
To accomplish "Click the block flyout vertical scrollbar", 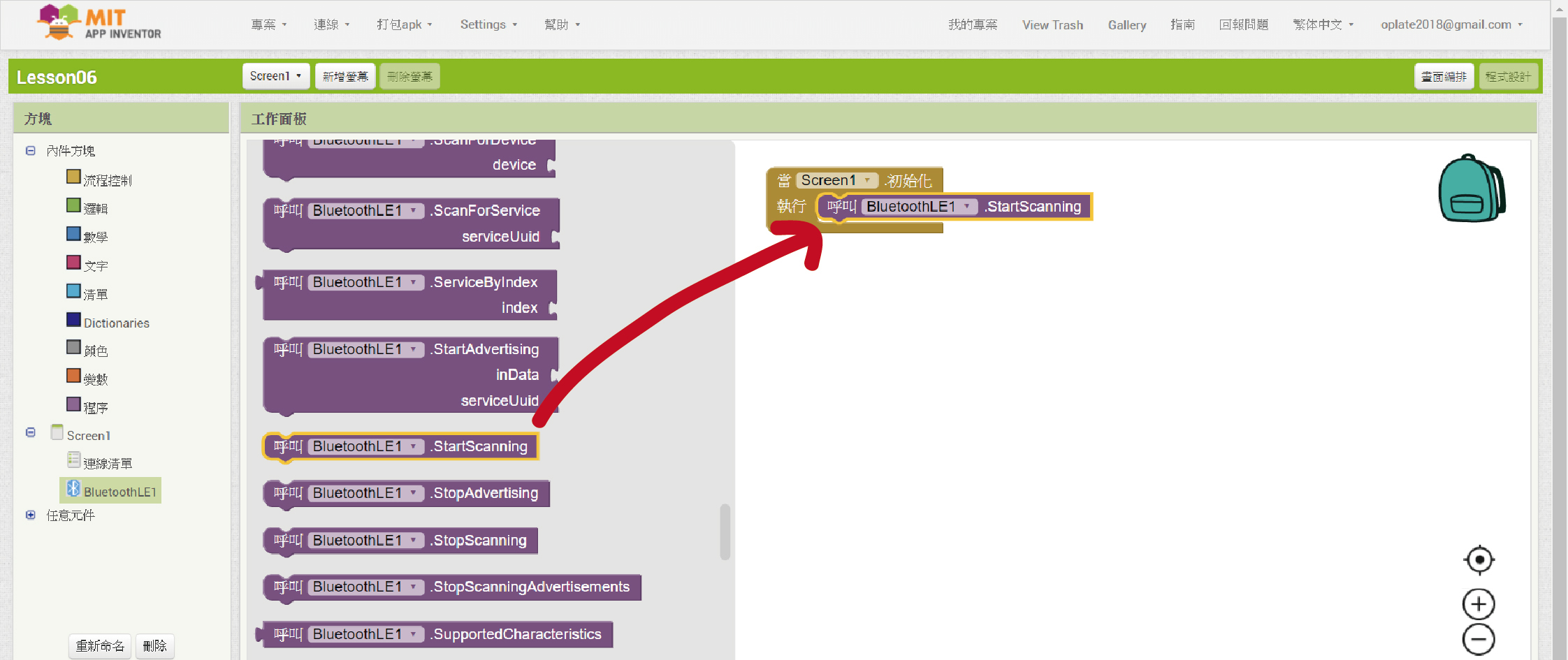I will (x=725, y=531).
